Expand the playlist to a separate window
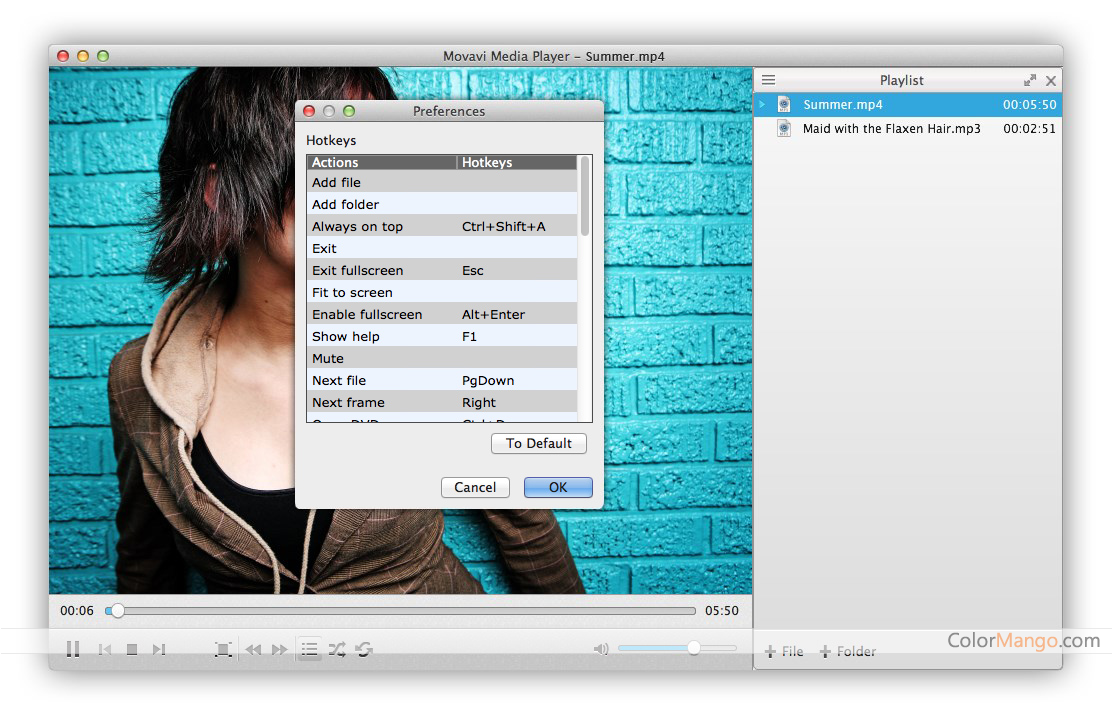 coord(1030,80)
